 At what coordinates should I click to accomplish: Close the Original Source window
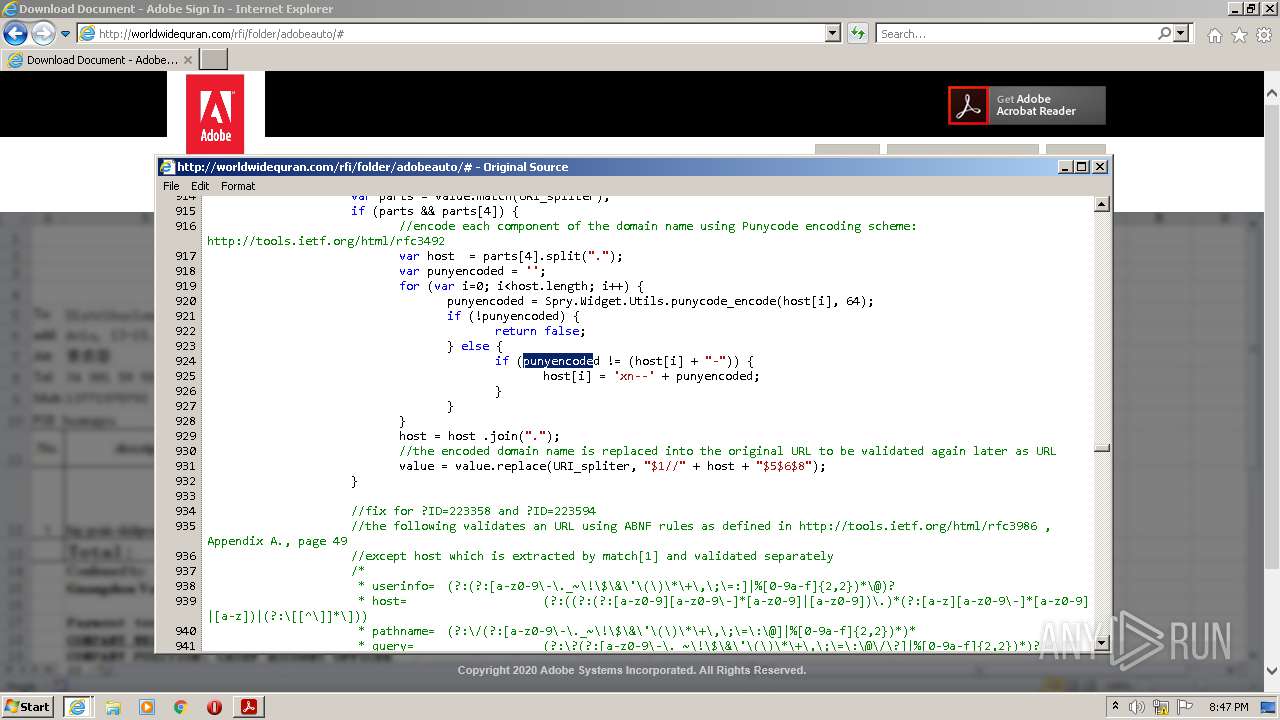pyautogui.click(x=1100, y=167)
